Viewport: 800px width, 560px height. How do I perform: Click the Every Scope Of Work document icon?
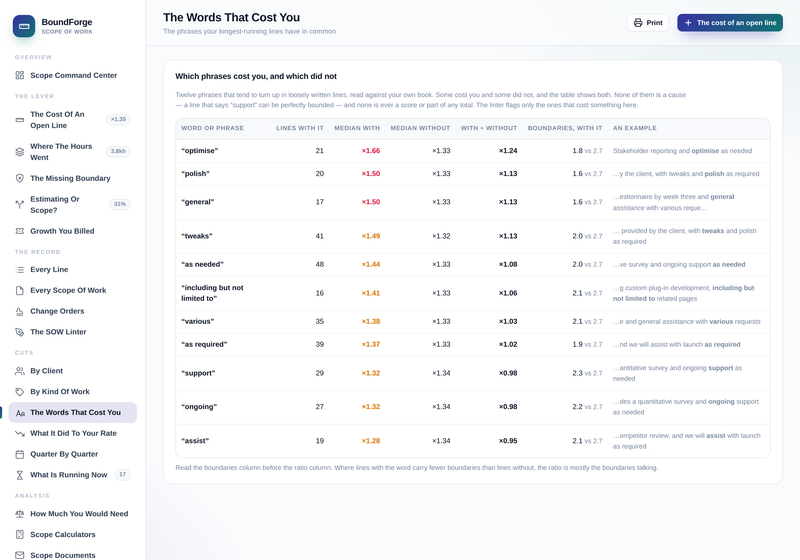click(x=19, y=290)
